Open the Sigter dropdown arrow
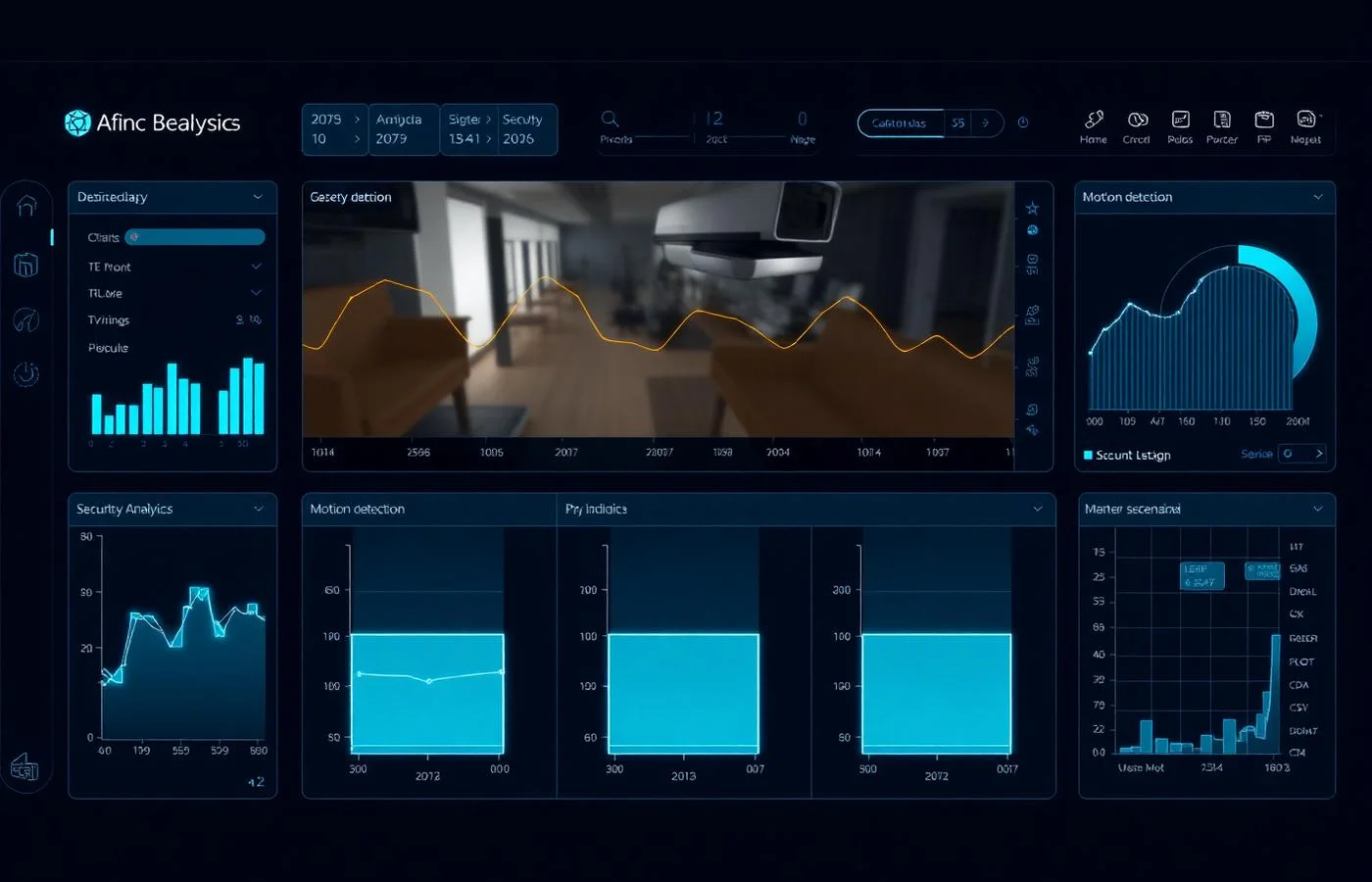The width and height of the screenshot is (1372, 882). [488, 120]
